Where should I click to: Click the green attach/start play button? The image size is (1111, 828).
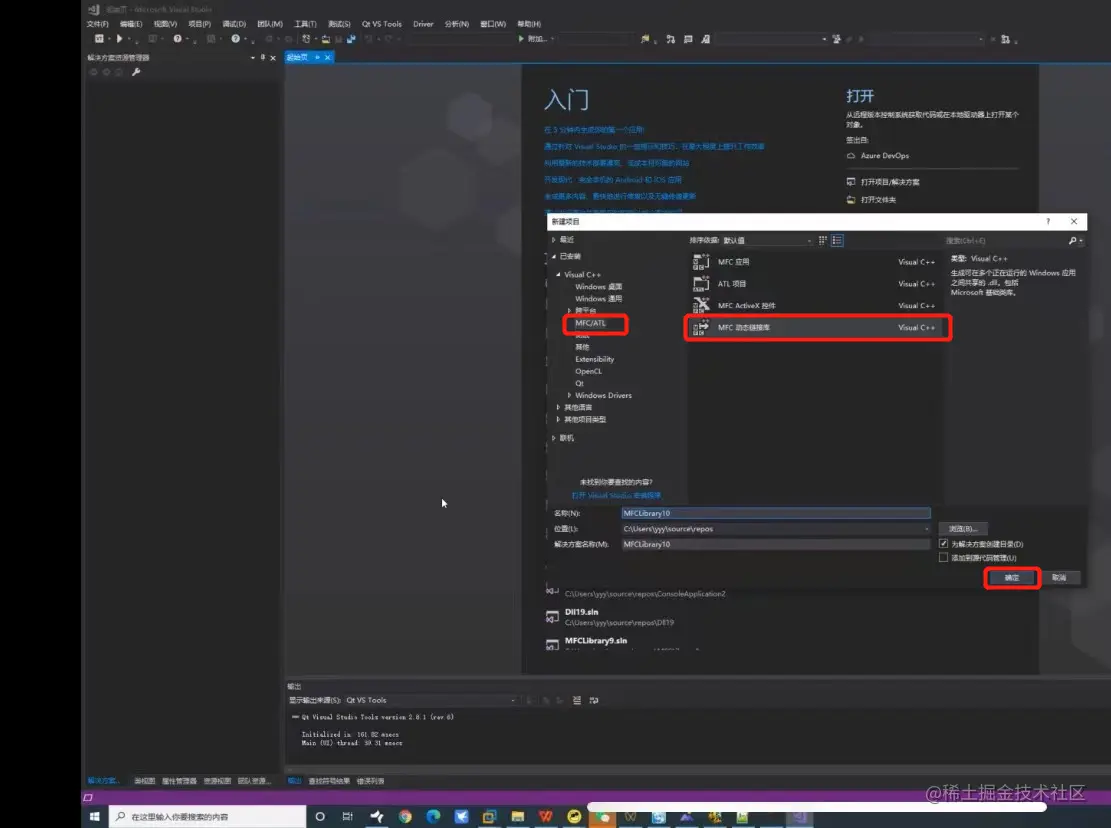point(521,39)
